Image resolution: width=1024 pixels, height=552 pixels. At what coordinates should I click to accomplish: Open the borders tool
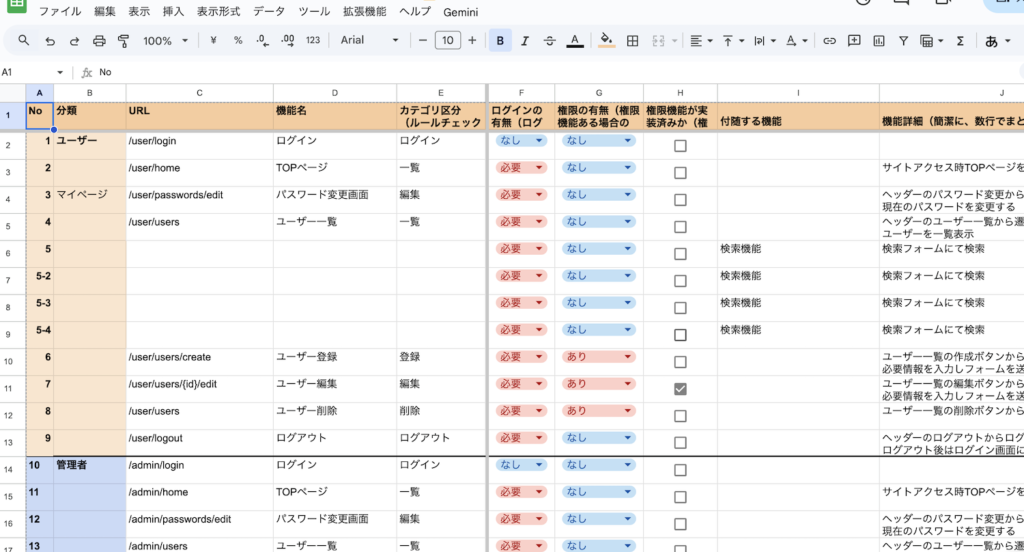click(632, 41)
